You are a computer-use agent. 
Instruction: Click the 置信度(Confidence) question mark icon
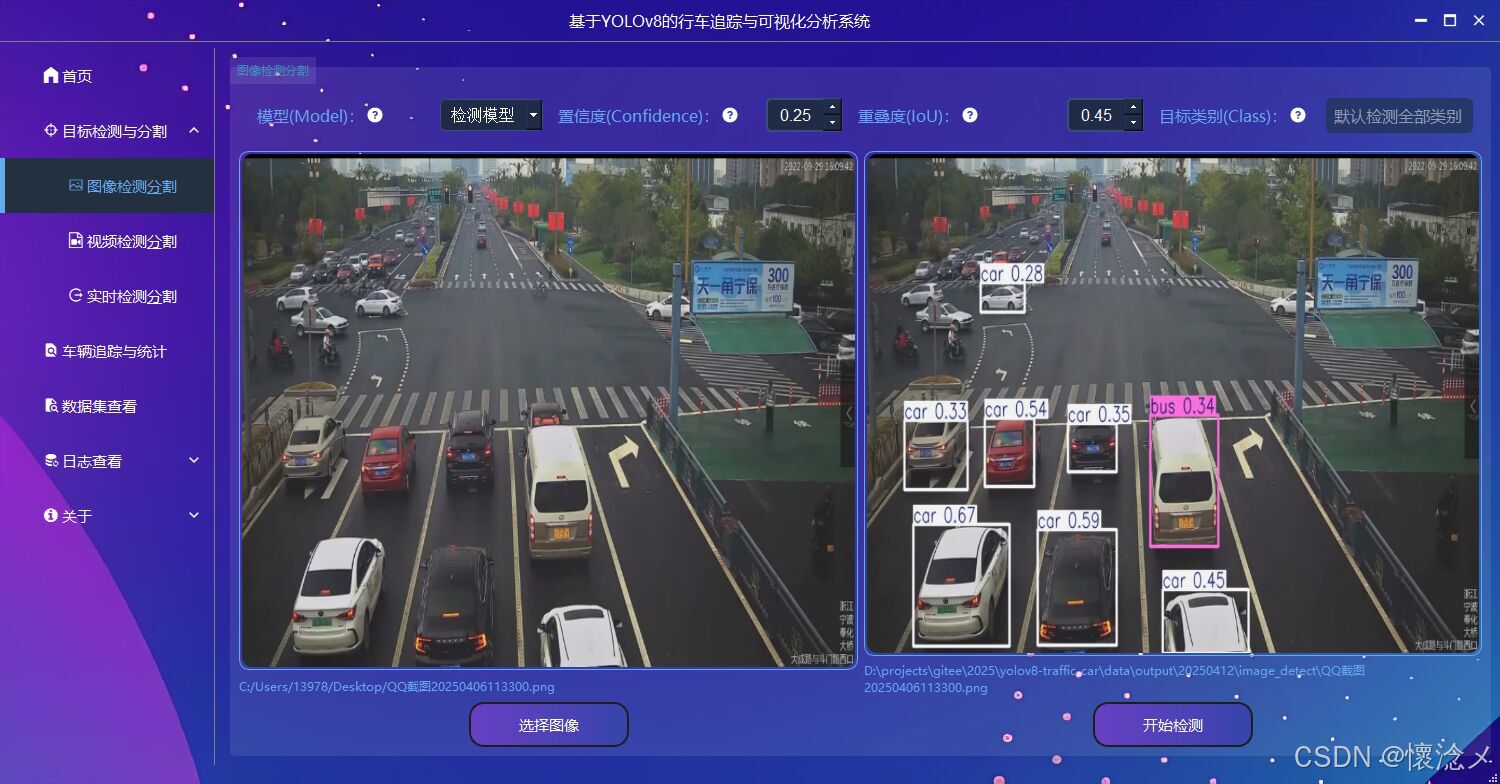pos(730,115)
